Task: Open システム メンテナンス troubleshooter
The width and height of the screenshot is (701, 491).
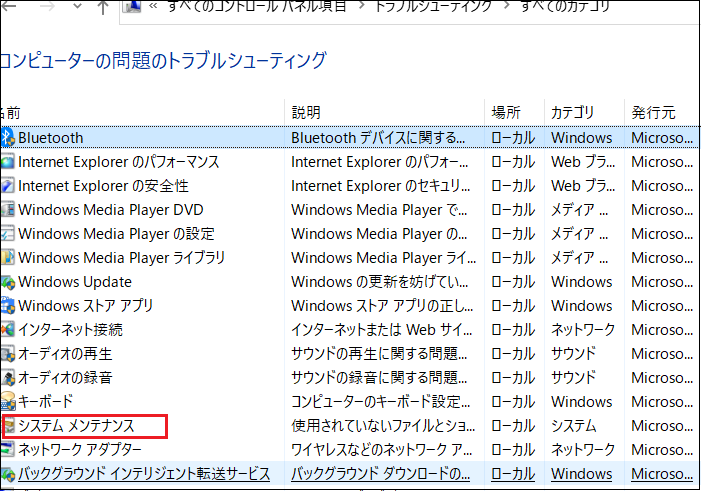Action: [76, 426]
